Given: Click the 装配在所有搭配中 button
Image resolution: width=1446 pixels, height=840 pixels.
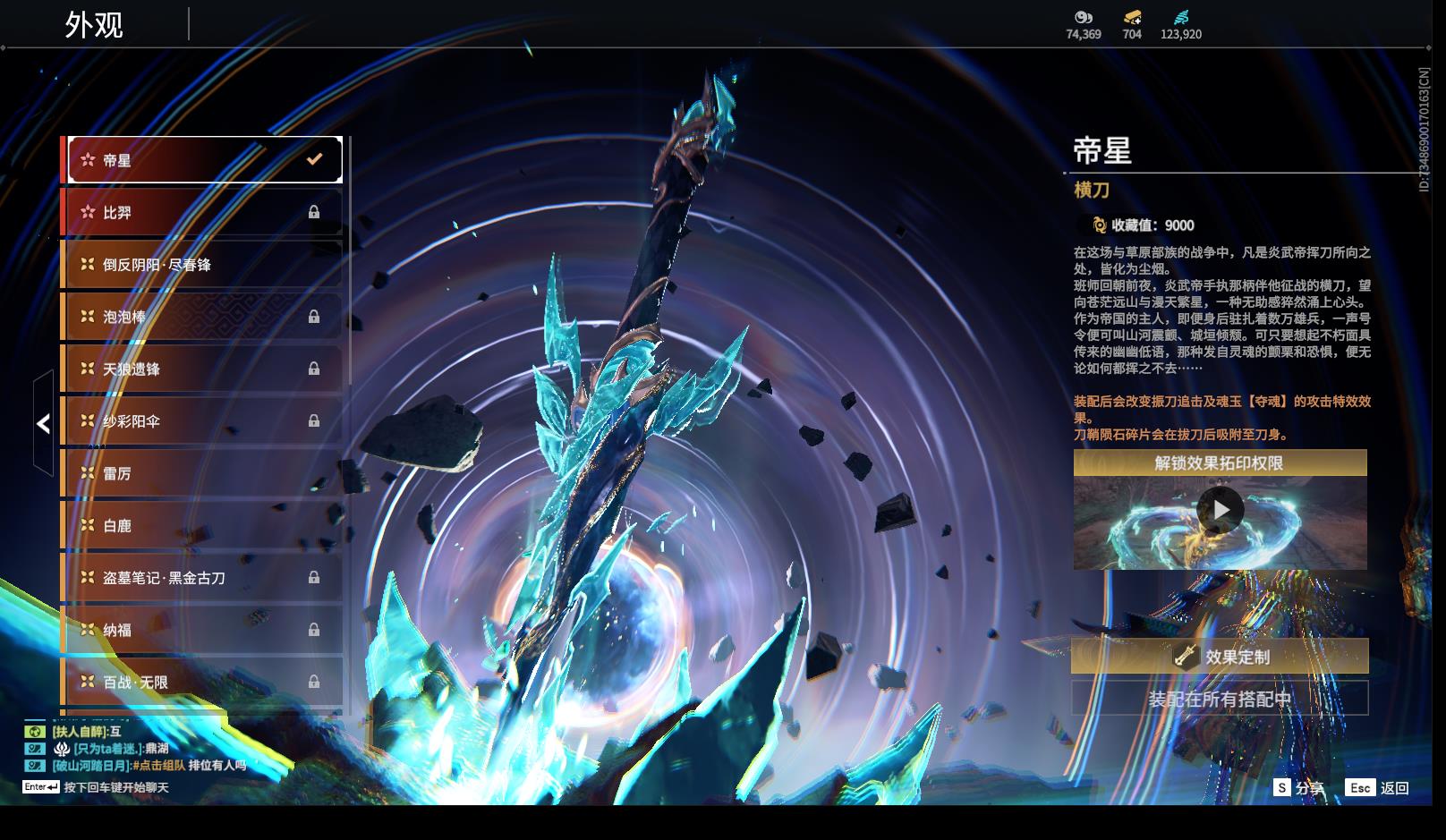Looking at the screenshot, I should coord(1220,698).
